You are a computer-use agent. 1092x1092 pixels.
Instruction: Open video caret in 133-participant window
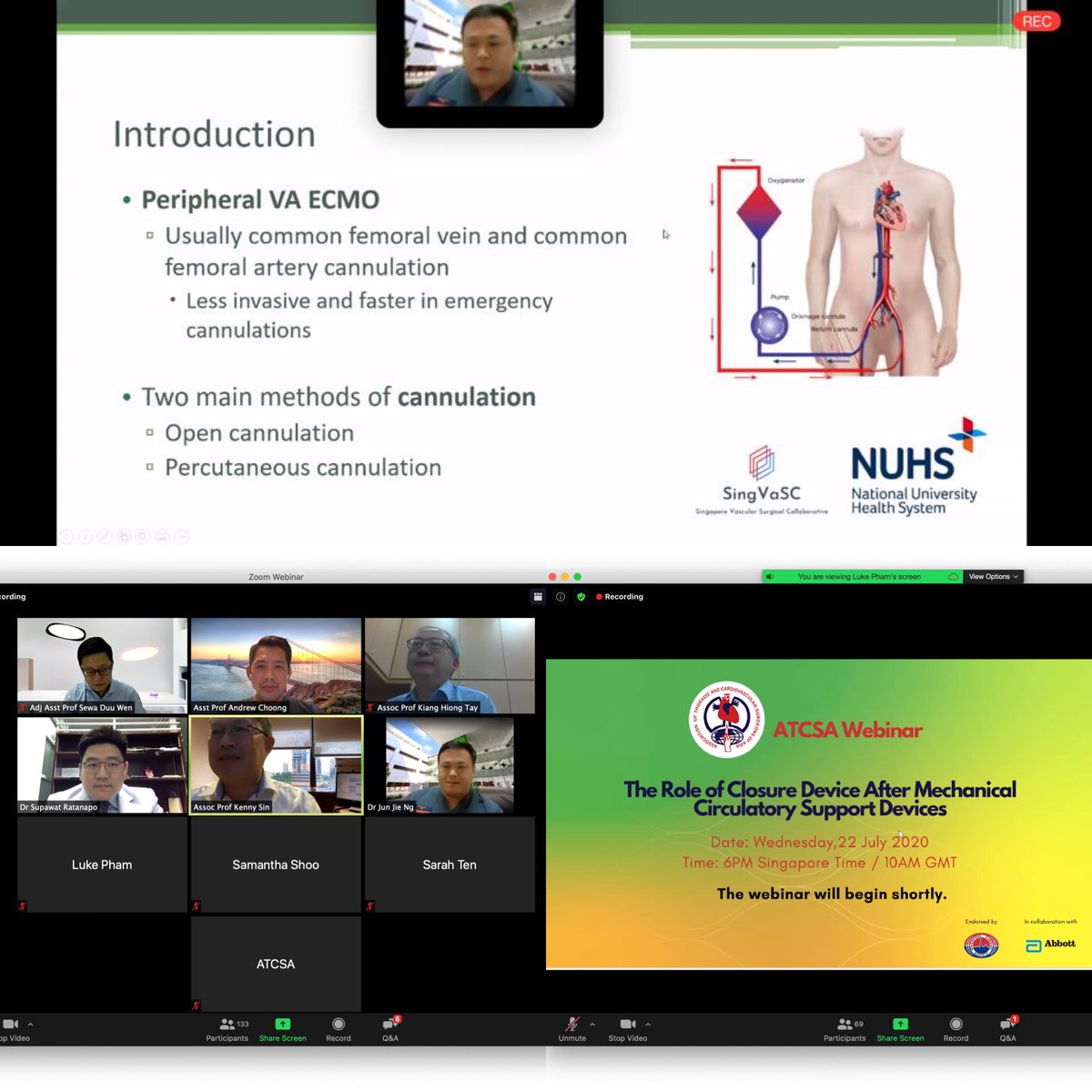(30, 1024)
